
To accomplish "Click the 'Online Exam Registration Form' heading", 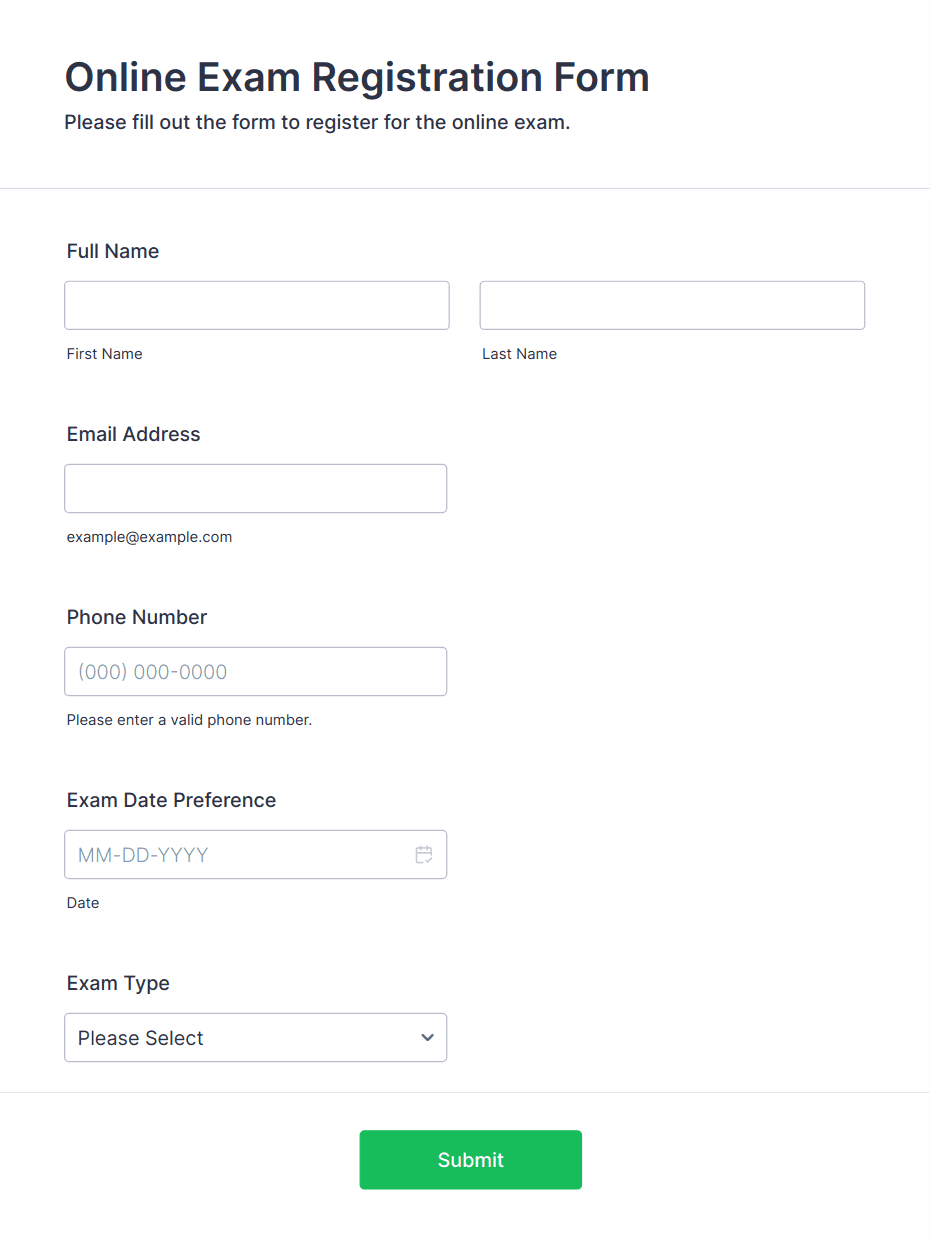I will pyautogui.click(x=357, y=77).
